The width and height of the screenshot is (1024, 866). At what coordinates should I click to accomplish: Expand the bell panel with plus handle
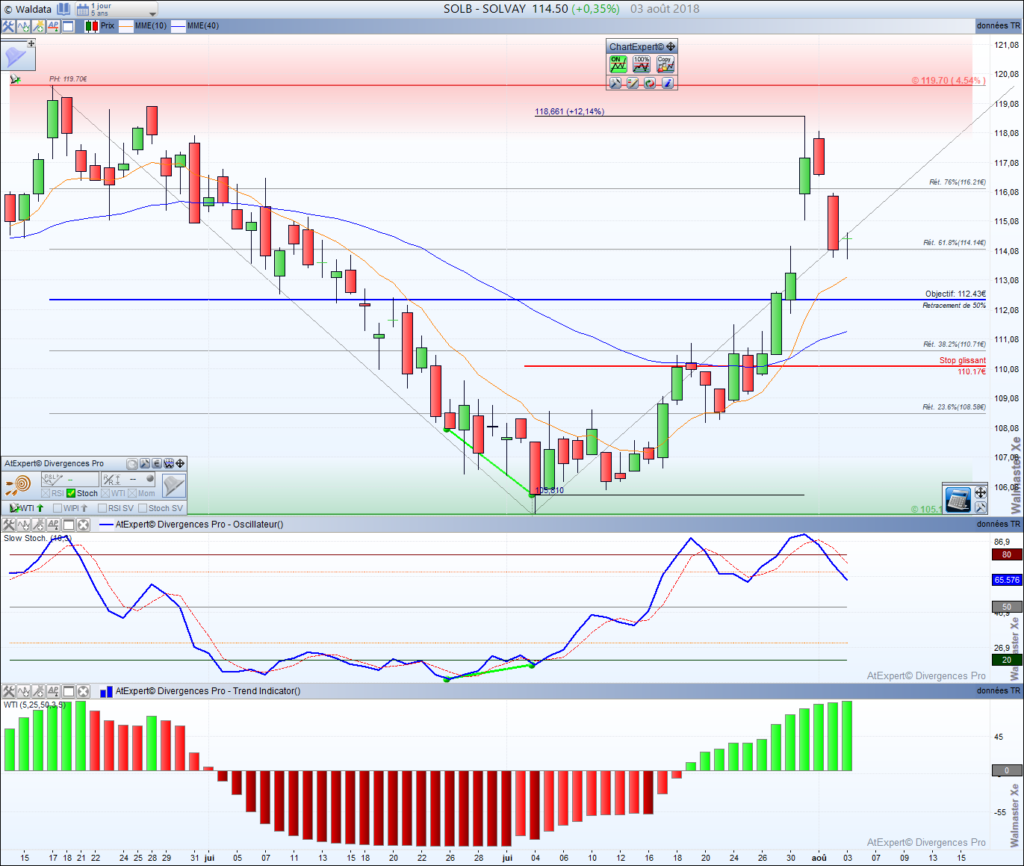31,43
